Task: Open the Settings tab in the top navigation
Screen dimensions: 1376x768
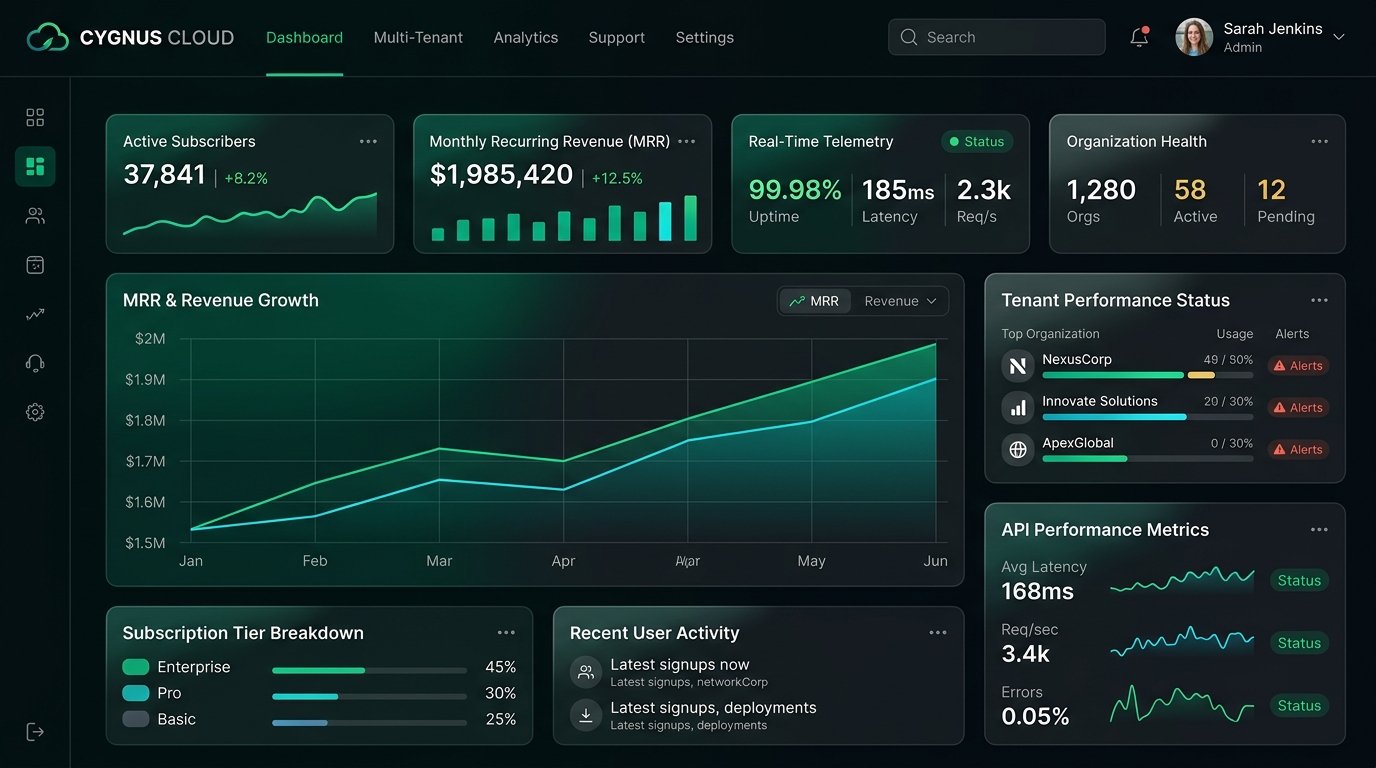Action: point(705,38)
